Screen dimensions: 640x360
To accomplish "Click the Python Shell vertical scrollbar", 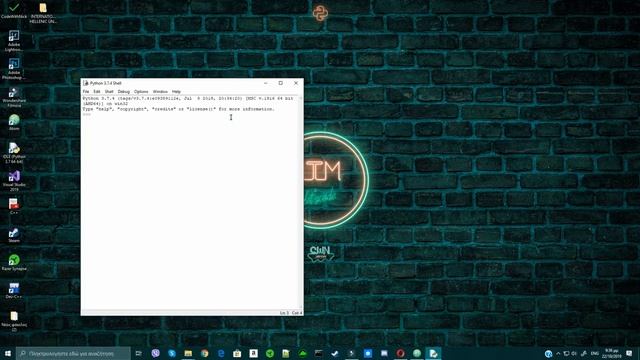I will pyautogui.click(x=301, y=202).
